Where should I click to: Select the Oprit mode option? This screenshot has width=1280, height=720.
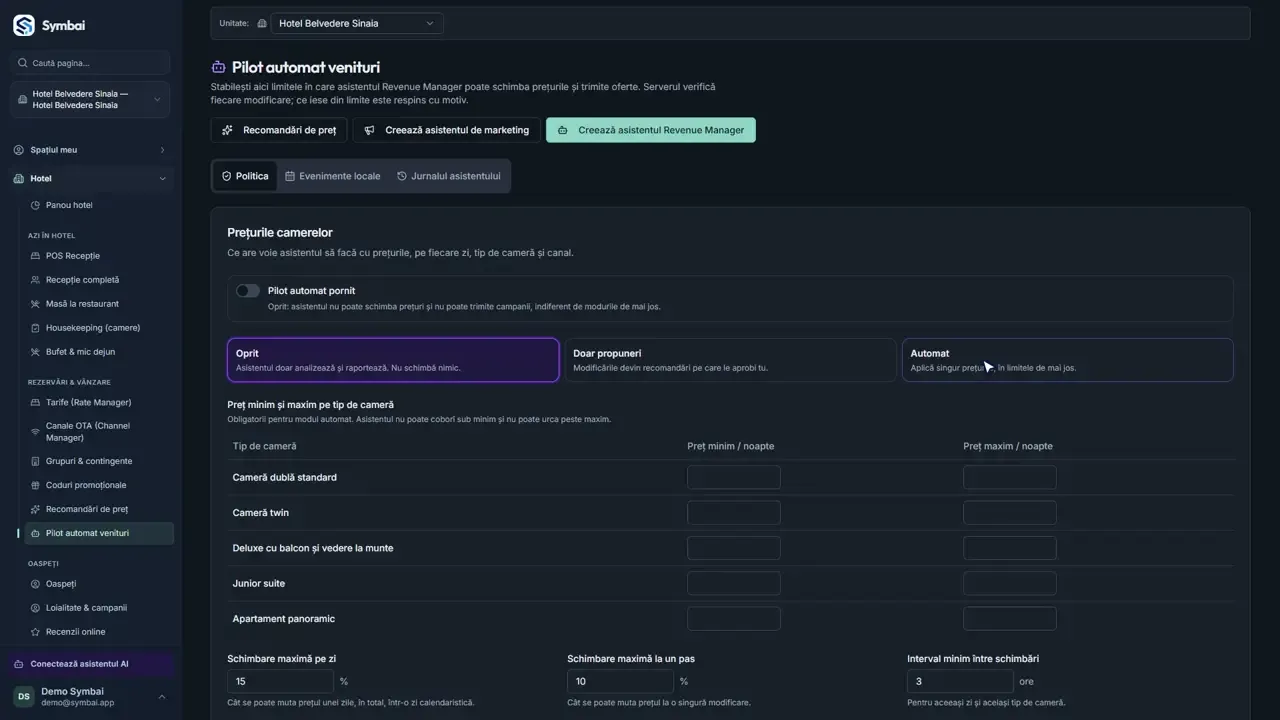click(393, 360)
